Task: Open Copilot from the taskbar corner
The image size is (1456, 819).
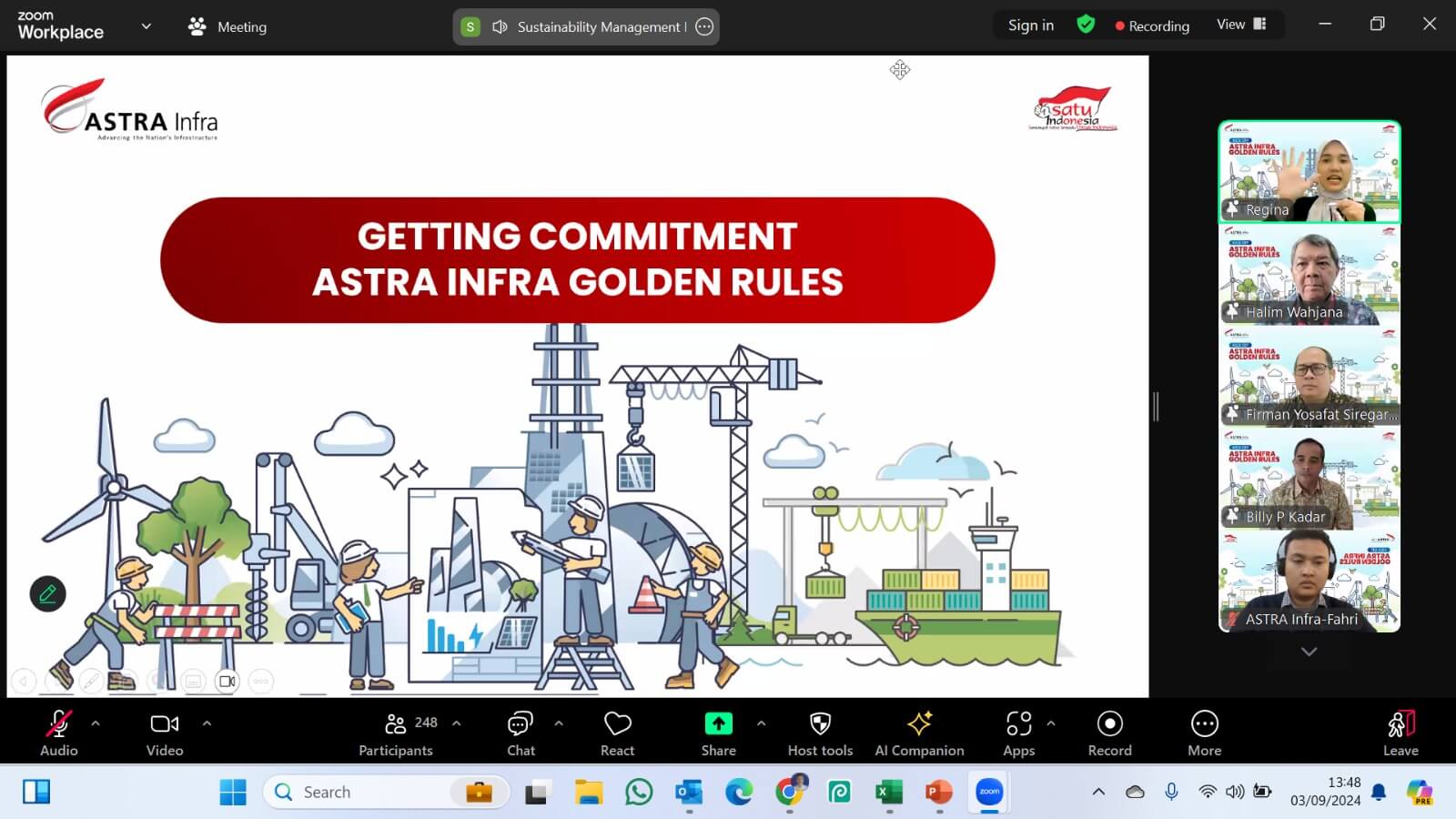Action: pos(1420,792)
